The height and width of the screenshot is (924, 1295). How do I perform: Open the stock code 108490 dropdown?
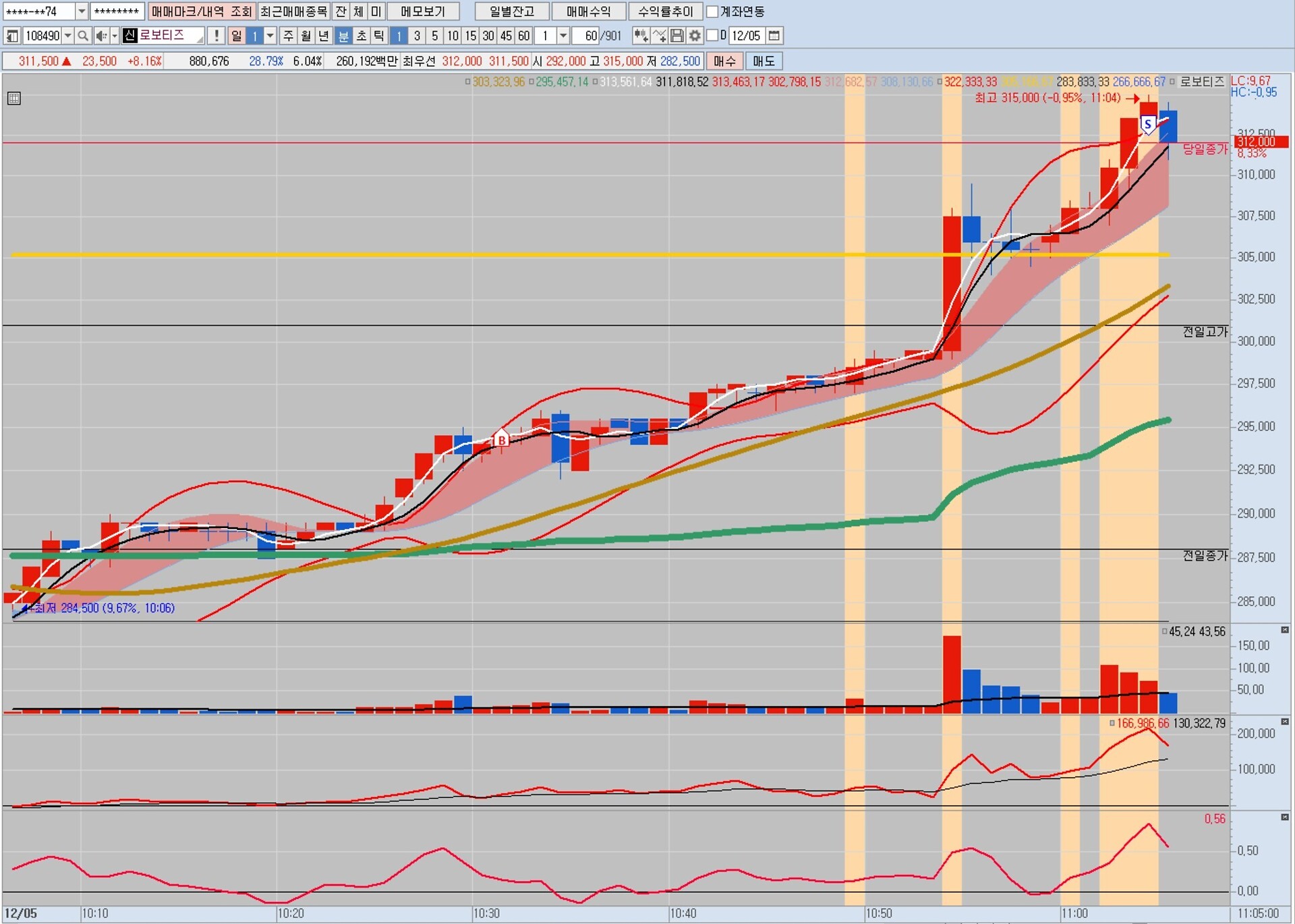click(67, 36)
